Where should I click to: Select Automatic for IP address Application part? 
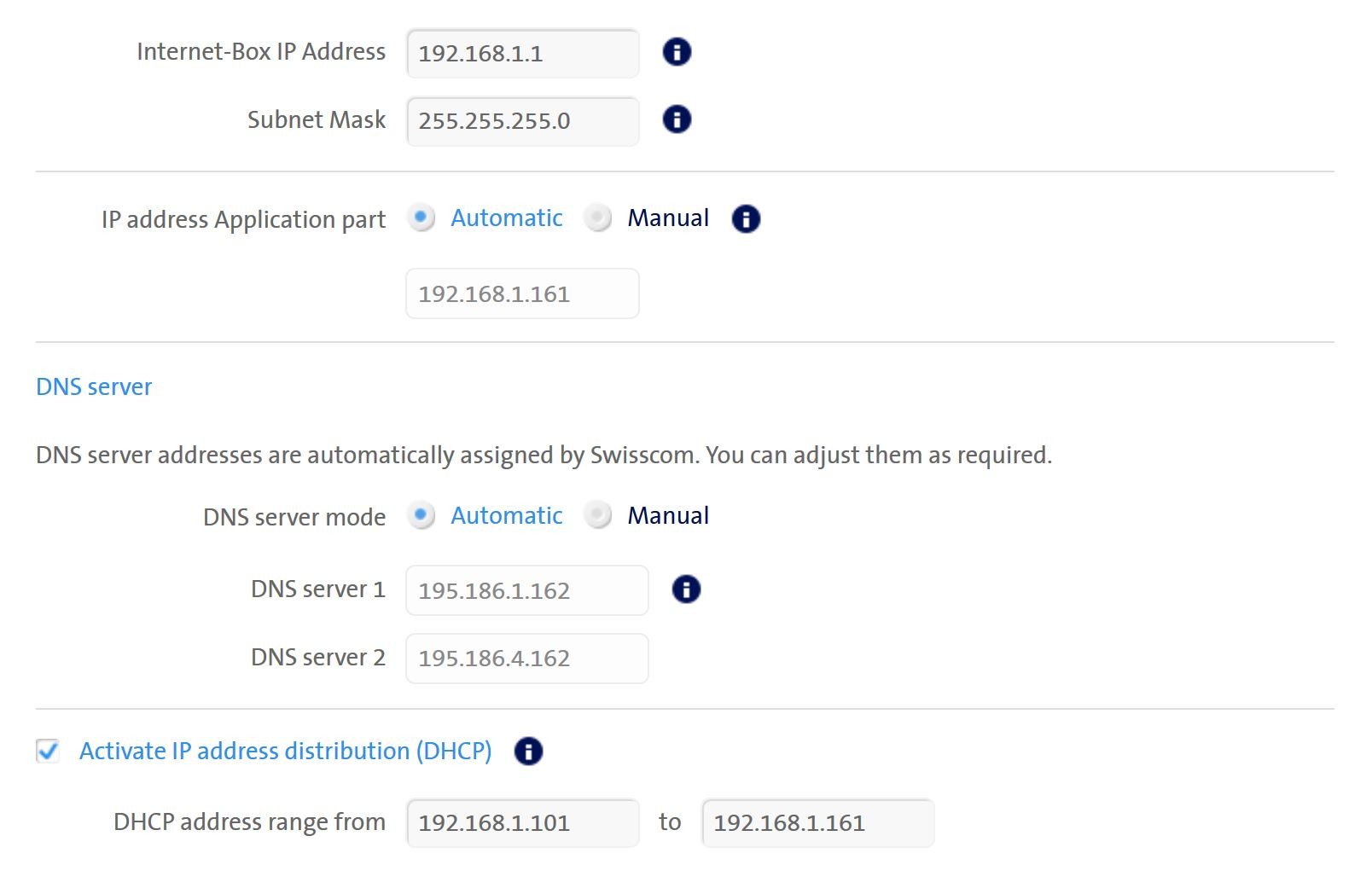pos(421,218)
